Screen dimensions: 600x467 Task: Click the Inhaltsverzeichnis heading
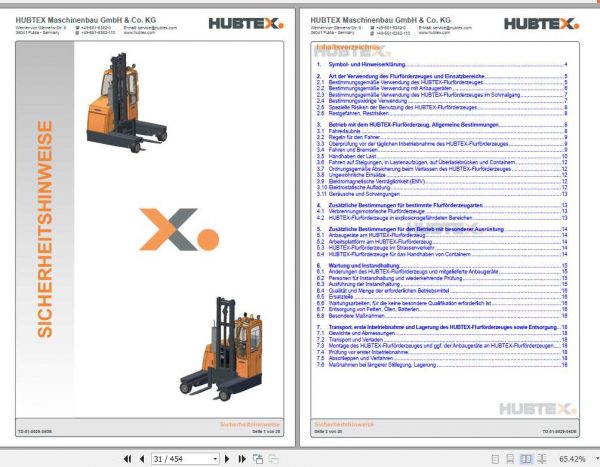point(347,47)
